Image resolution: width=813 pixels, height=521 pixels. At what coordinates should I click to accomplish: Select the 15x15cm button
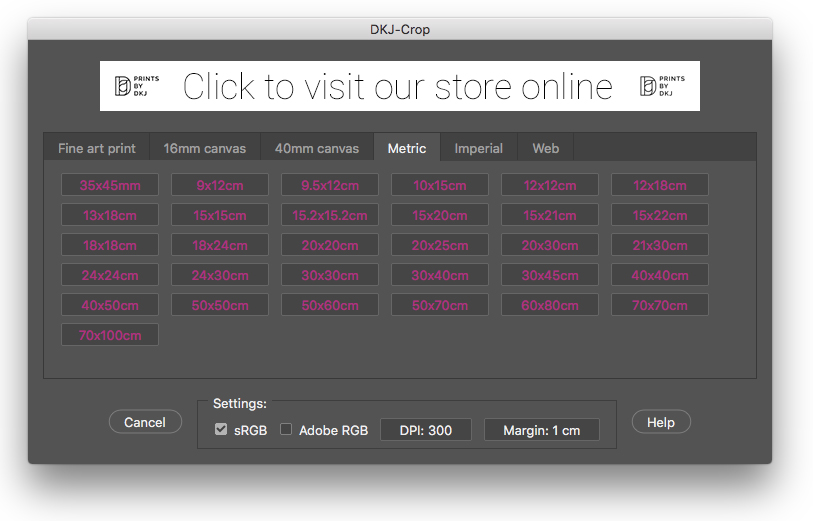coord(220,215)
